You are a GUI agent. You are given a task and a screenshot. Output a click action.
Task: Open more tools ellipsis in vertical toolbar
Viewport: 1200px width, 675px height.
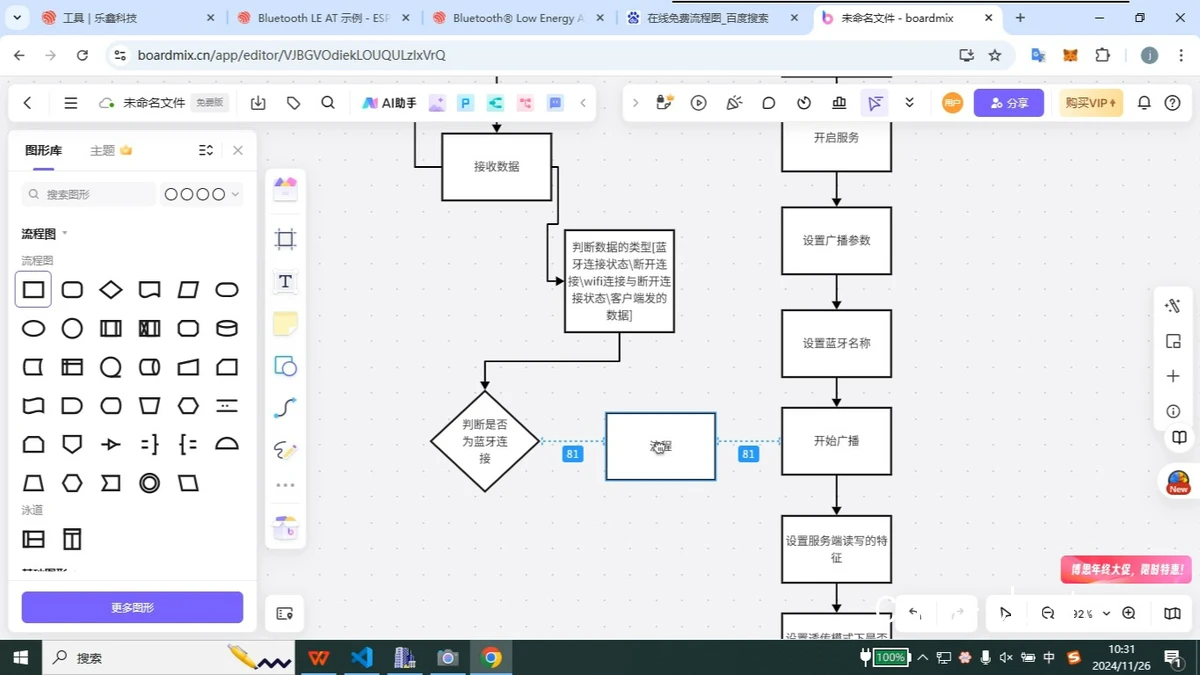285,485
